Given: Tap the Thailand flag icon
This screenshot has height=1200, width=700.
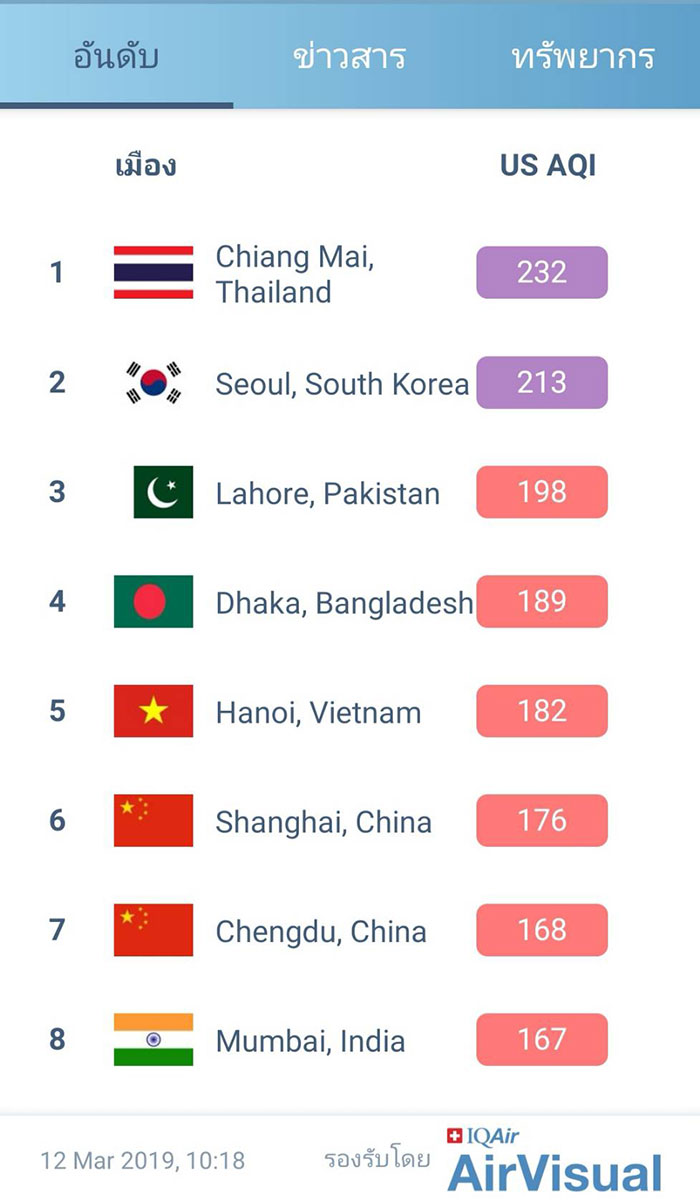Looking at the screenshot, I should click(153, 272).
